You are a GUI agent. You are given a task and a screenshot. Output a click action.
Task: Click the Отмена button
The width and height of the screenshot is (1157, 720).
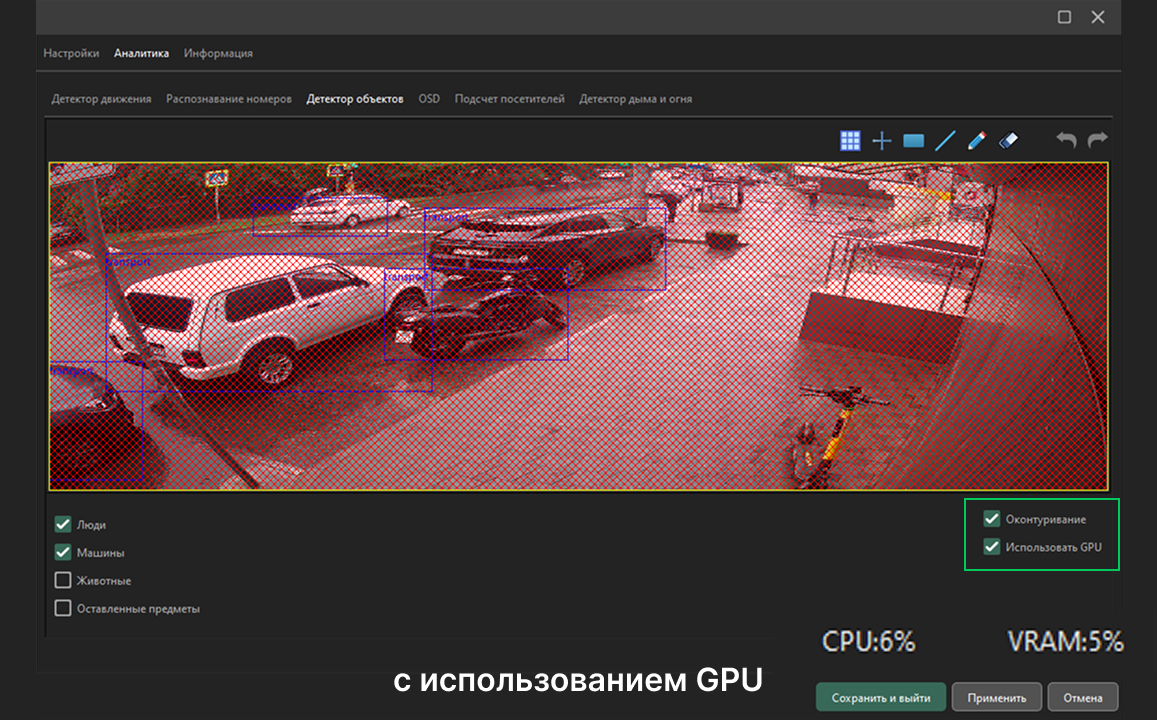coord(1083,697)
